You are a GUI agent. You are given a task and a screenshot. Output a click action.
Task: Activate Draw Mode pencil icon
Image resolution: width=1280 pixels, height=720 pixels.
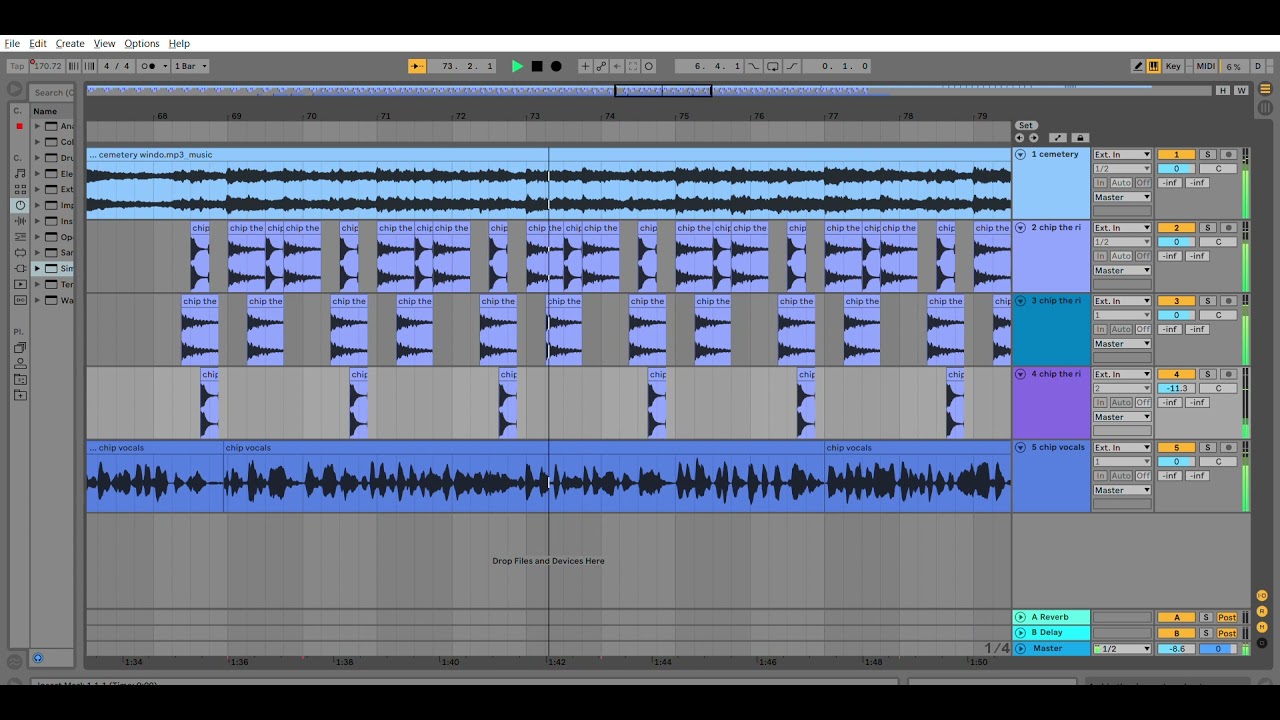(1138, 66)
